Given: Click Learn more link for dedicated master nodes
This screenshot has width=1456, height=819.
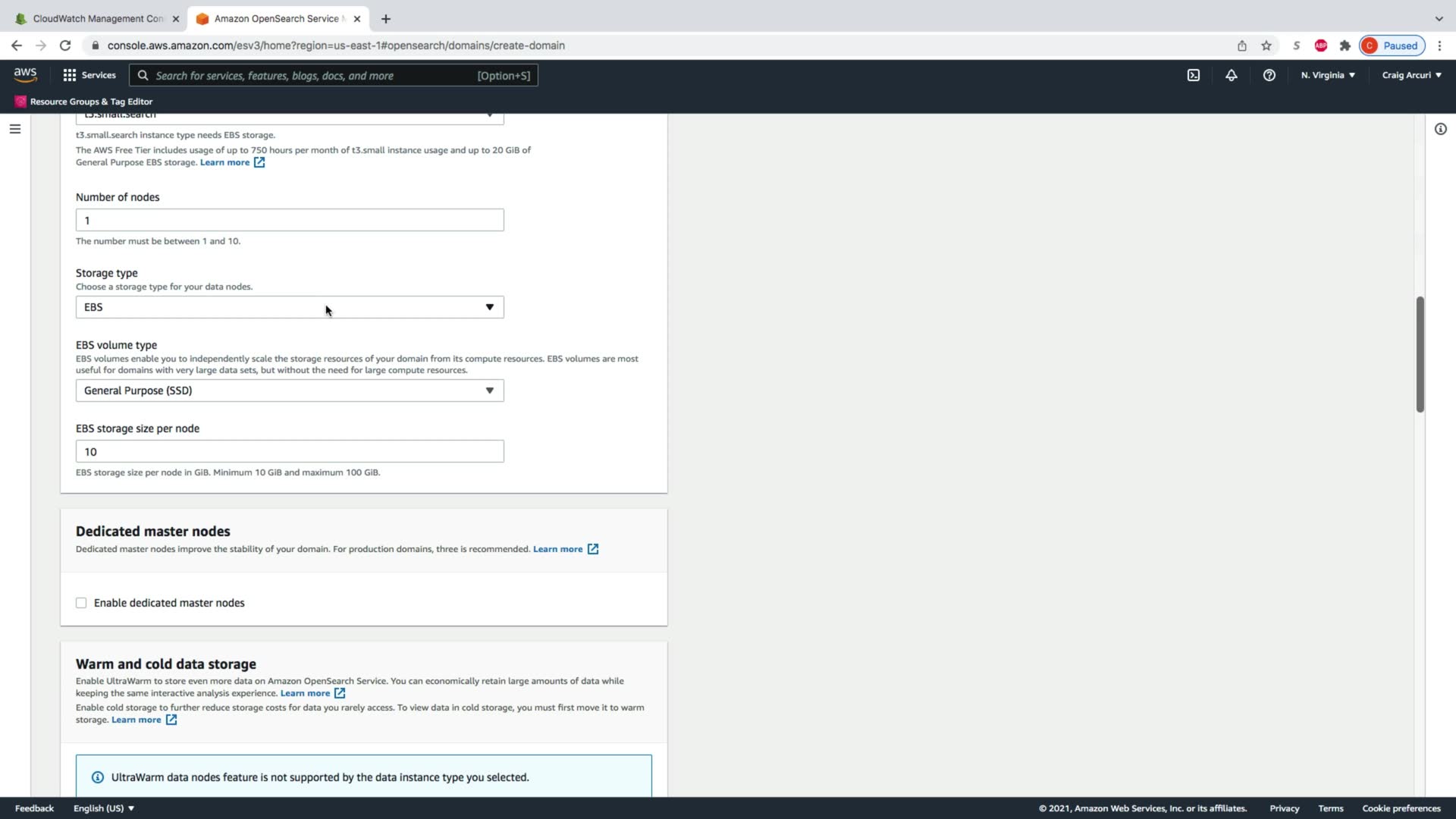Looking at the screenshot, I should (557, 549).
